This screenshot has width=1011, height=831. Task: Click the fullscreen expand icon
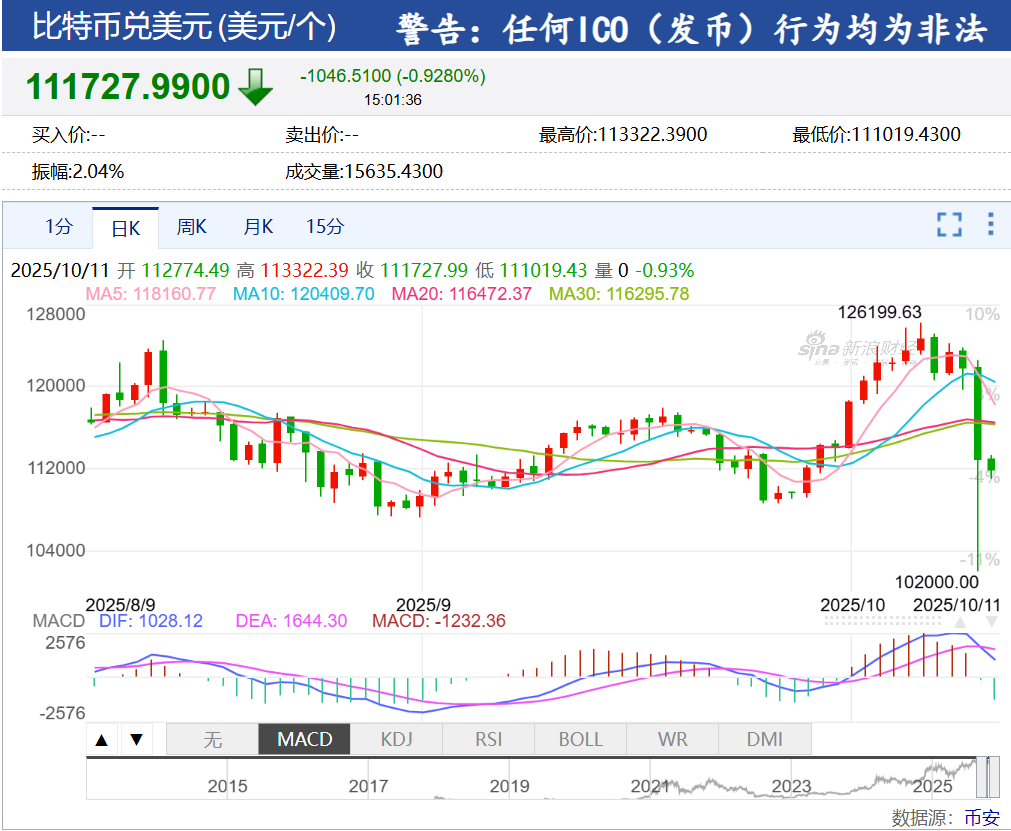[948, 225]
